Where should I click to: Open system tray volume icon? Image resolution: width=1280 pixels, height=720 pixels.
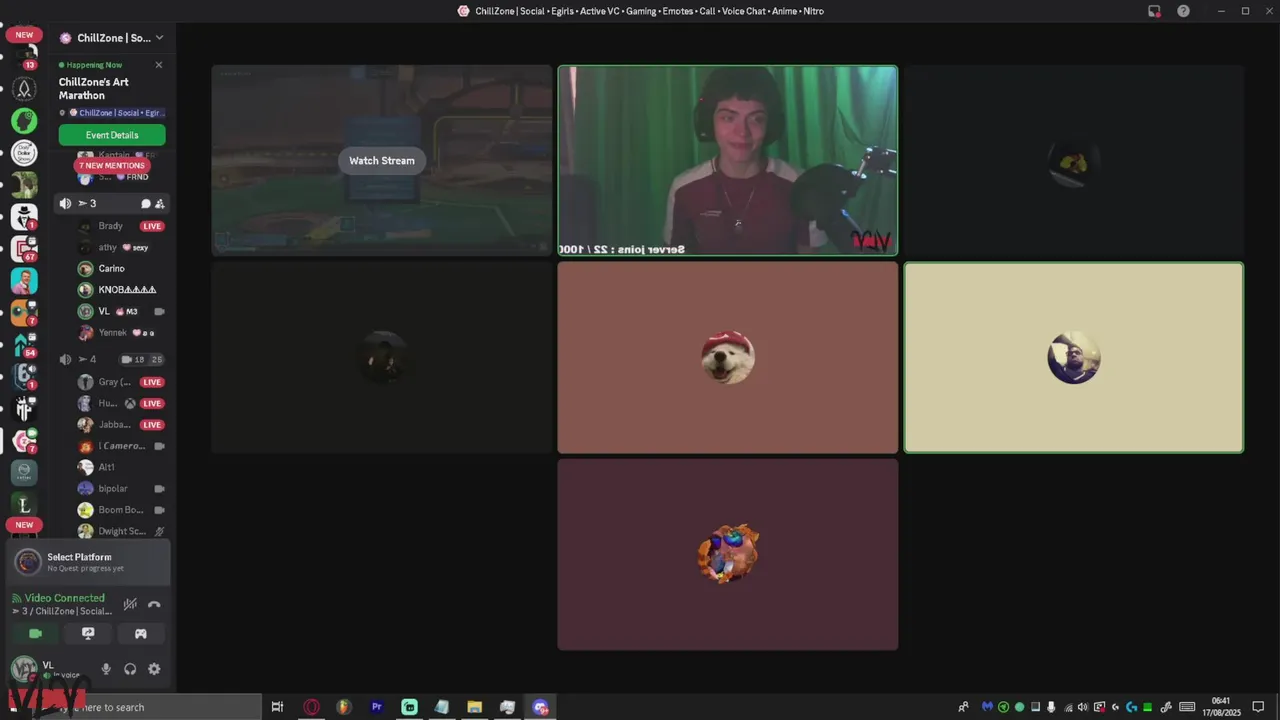pos(1082,707)
